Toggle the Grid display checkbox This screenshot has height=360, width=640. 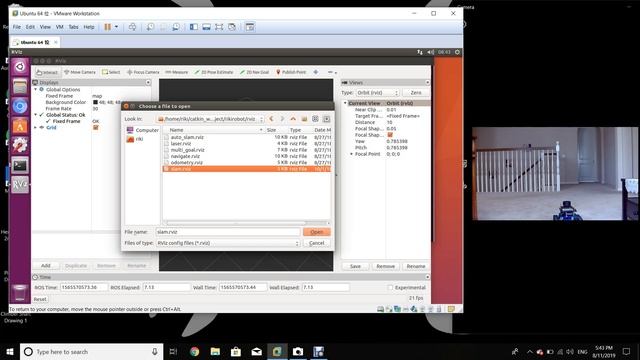(x=96, y=127)
